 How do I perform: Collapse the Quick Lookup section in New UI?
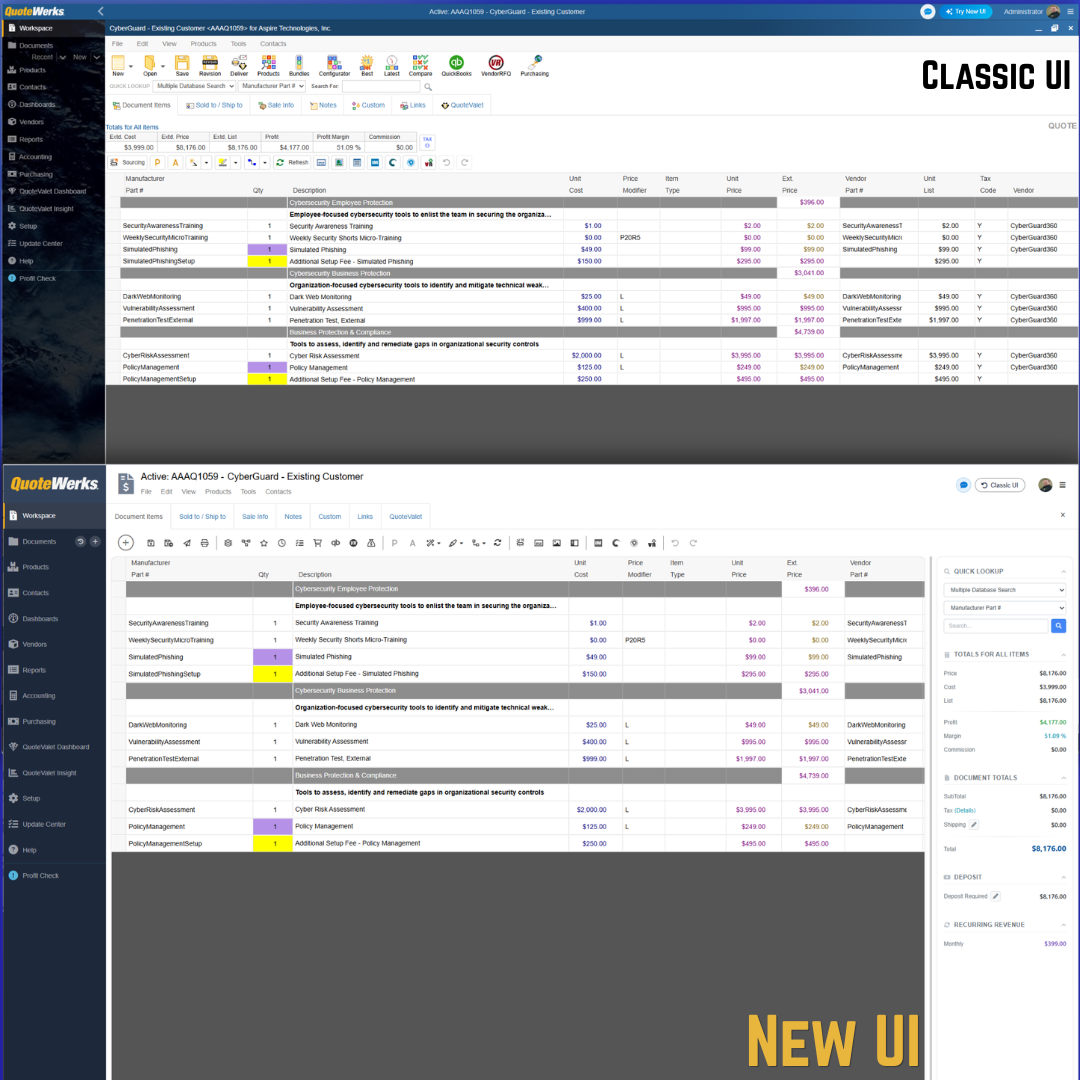1063,571
